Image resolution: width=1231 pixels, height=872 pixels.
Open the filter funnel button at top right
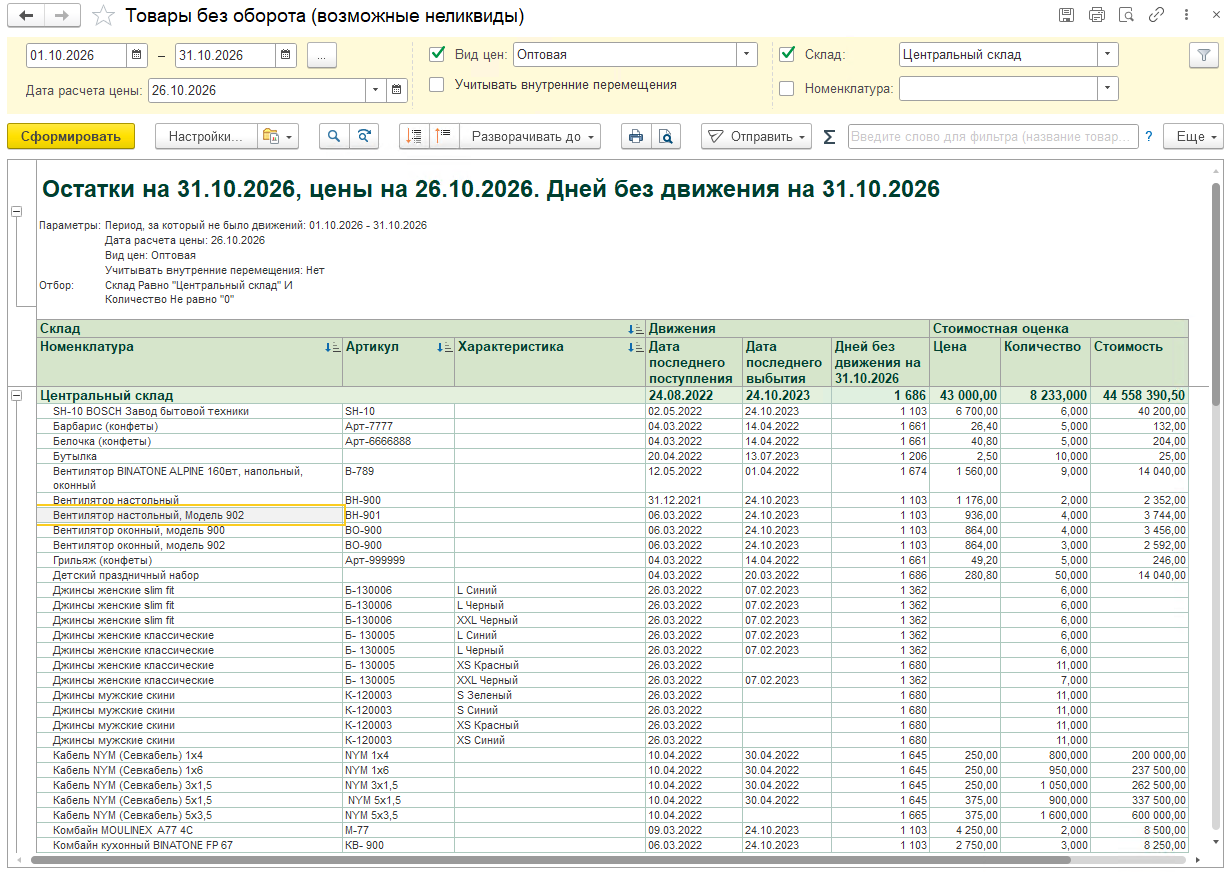tap(1204, 56)
